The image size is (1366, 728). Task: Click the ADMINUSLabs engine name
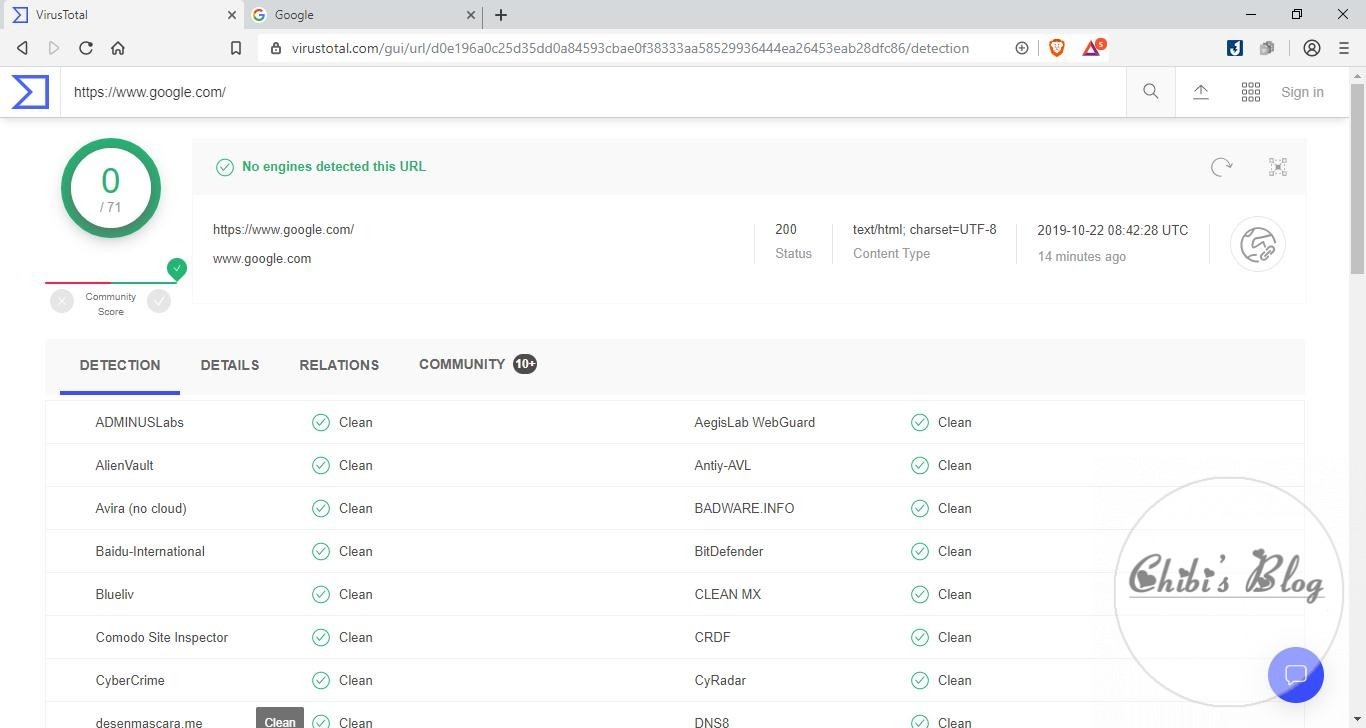pyautogui.click(x=140, y=422)
